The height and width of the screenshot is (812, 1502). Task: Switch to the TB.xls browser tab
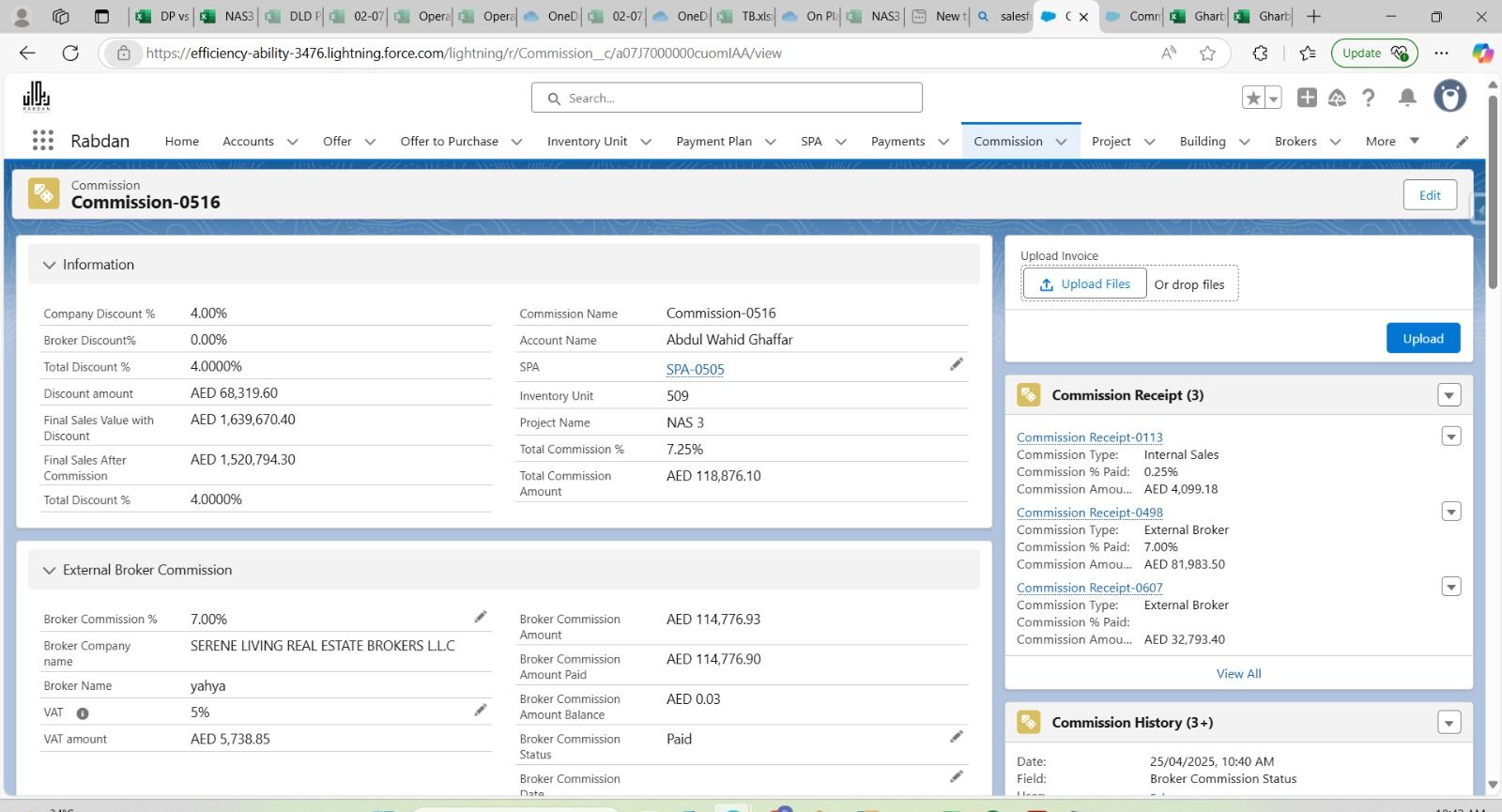[x=745, y=16]
